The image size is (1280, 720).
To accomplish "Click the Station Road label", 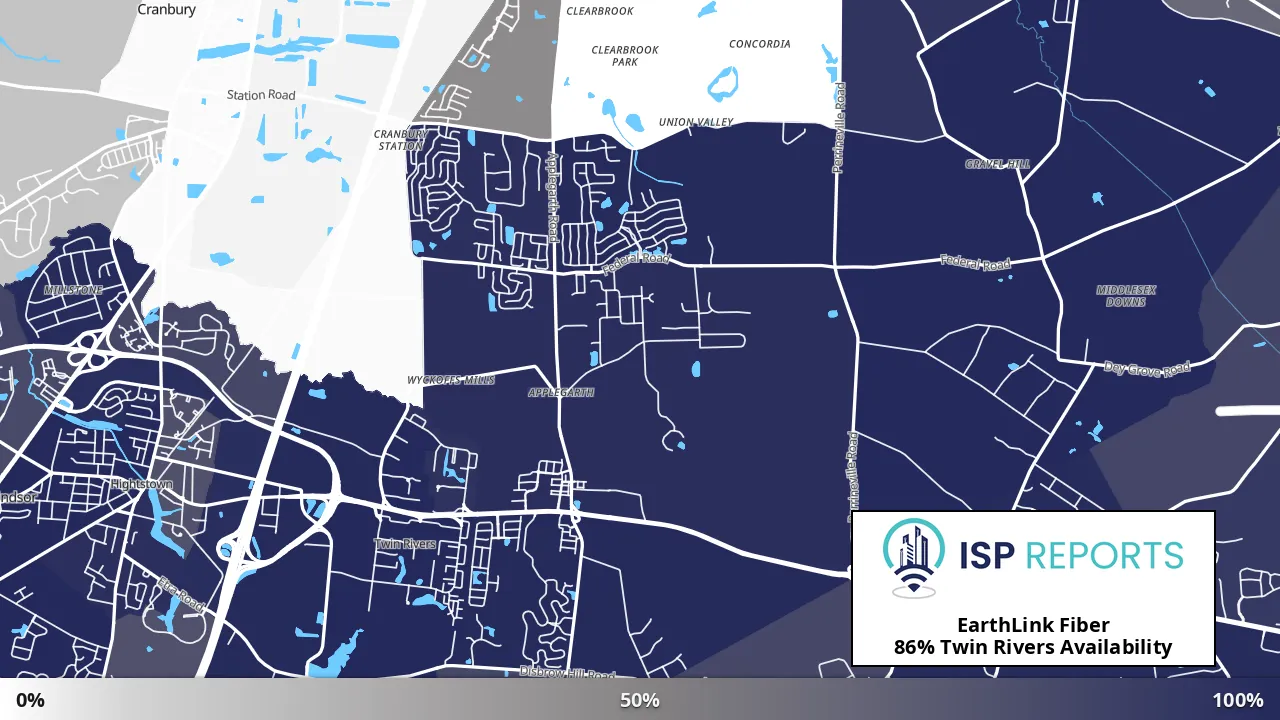I will [261, 95].
